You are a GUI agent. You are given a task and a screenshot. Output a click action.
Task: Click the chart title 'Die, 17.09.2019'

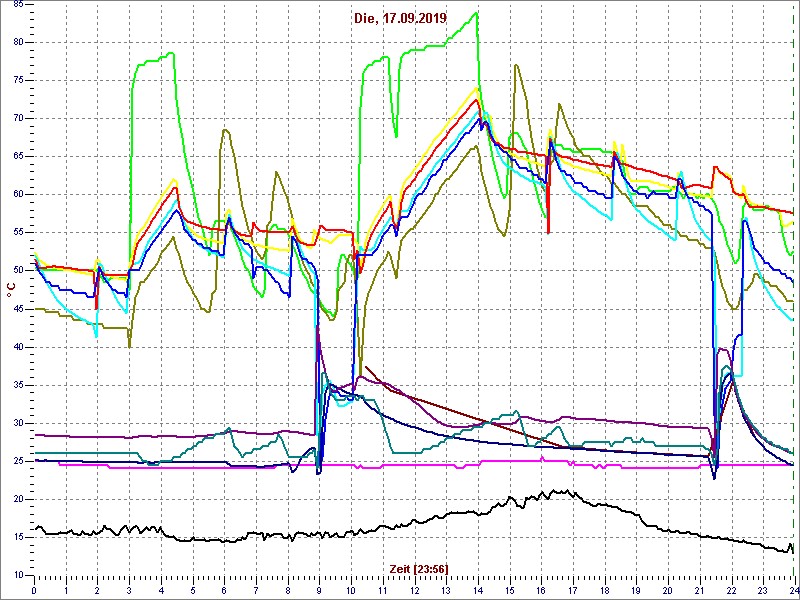pos(400,19)
